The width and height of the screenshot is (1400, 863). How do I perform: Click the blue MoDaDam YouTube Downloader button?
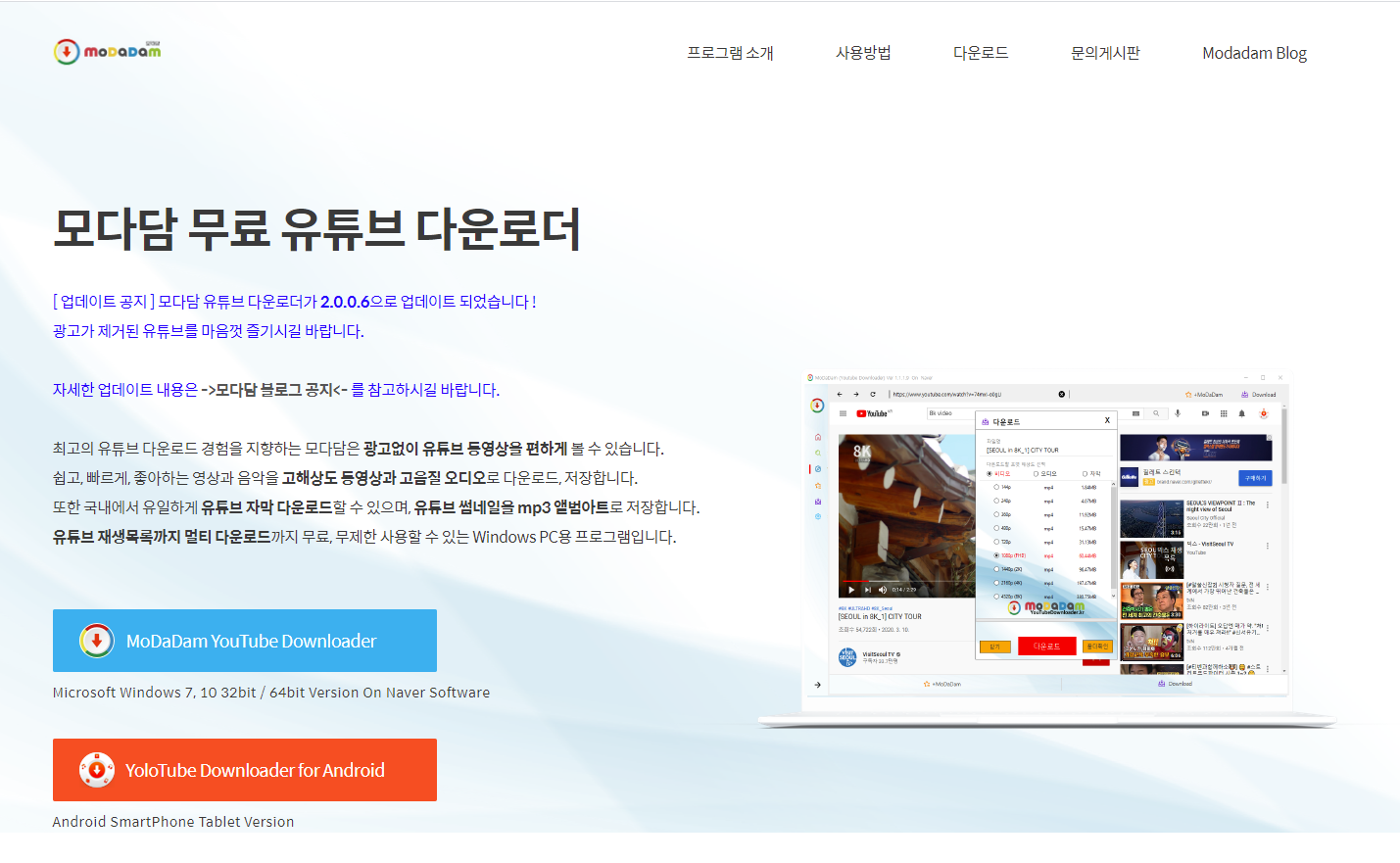pos(245,641)
